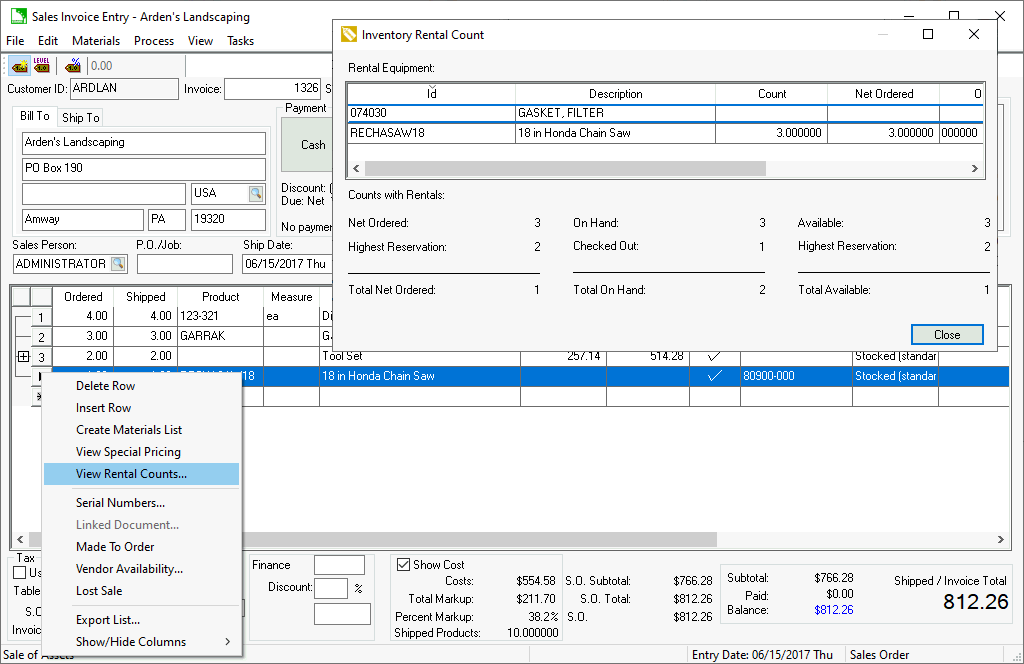
Task: Click the Inventory Rental Count dialog icon
Action: pyautogui.click(x=349, y=34)
